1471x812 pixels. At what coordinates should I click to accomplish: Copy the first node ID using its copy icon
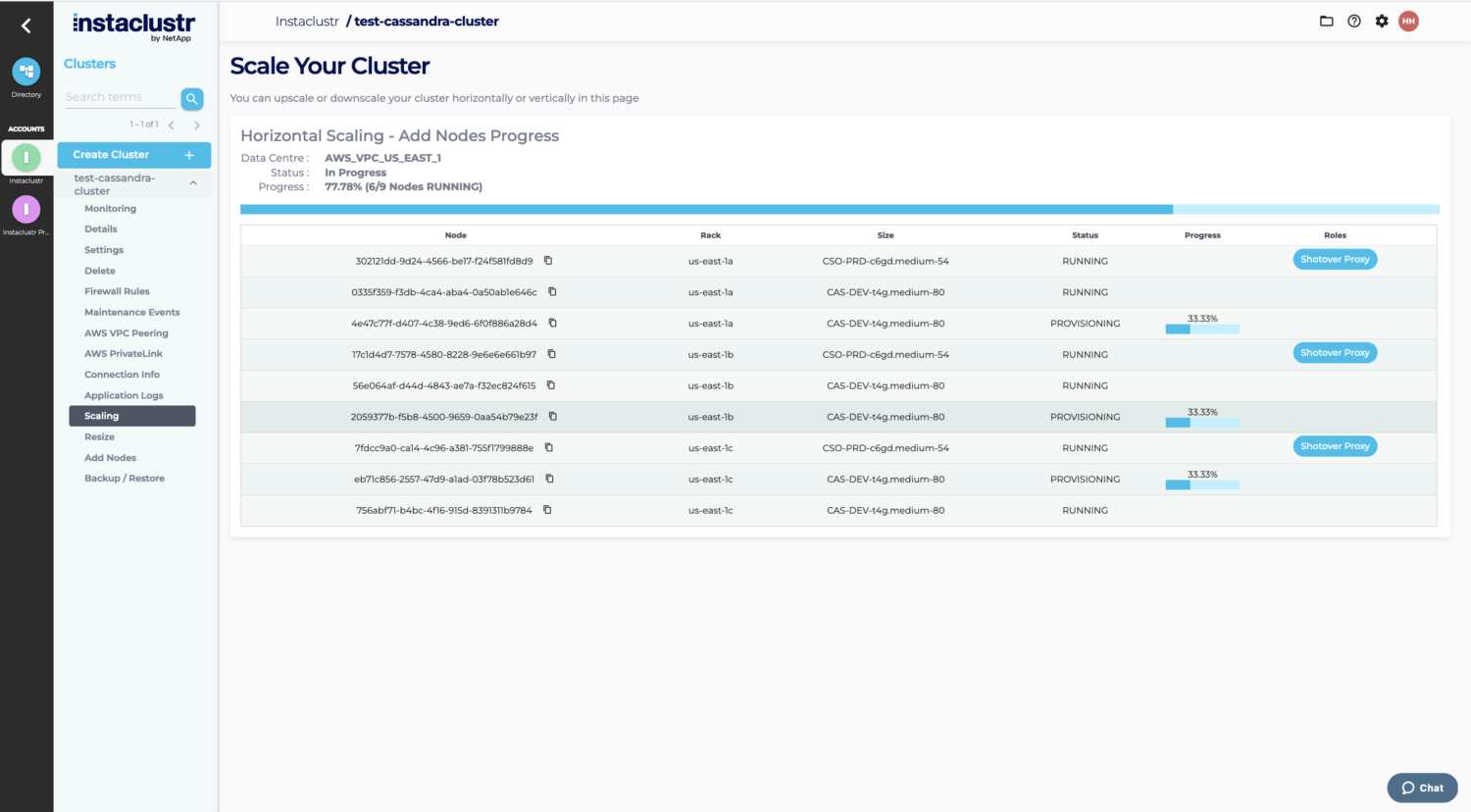pyautogui.click(x=548, y=260)
